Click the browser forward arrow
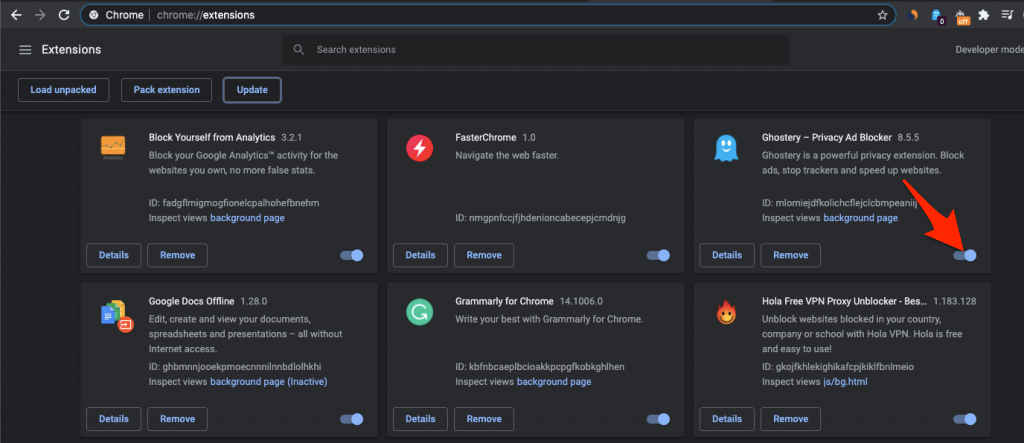The width and height of the screenshot is (1024, 443). 40,15
